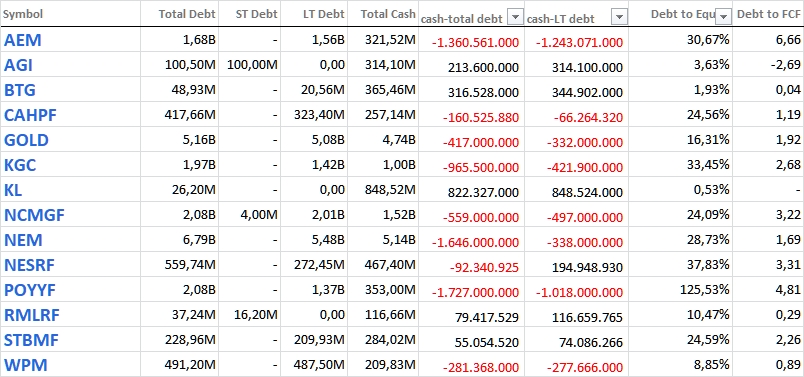This screenshot has width=804, height=377.
Task: Open cash-total debt filter dropdown
Action: pyautogui.click(x=515, y=17)
